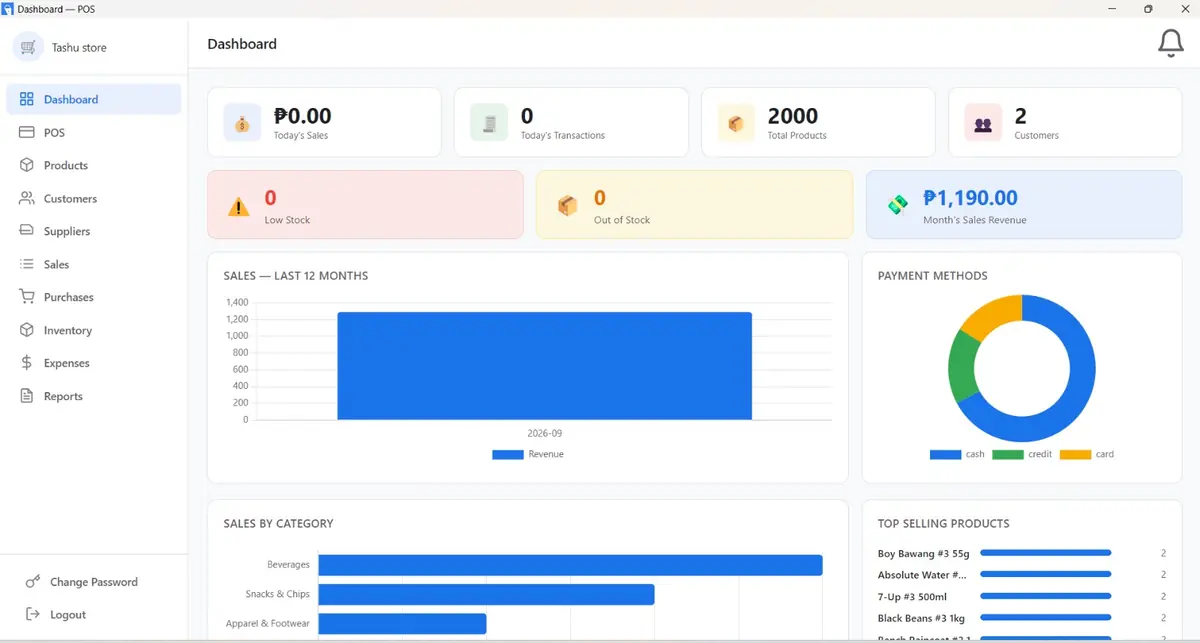The image size is (1200, 643).
Task: Click the POS card icon in sidebar
Action: point(27,132)
